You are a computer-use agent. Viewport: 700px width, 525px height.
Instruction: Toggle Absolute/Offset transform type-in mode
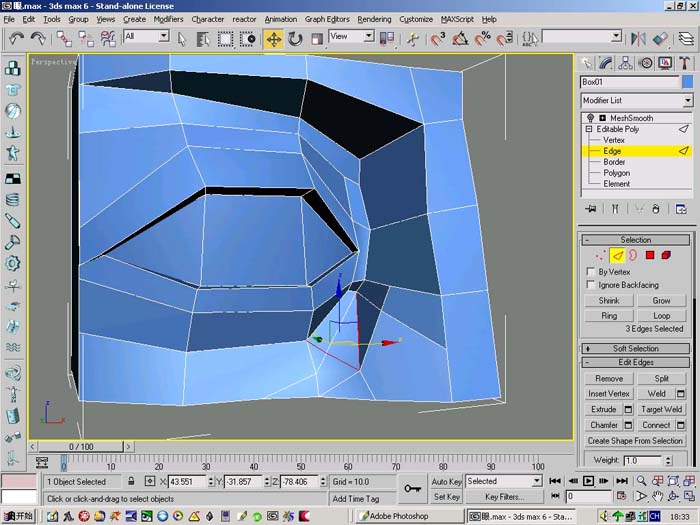point(150,481)
